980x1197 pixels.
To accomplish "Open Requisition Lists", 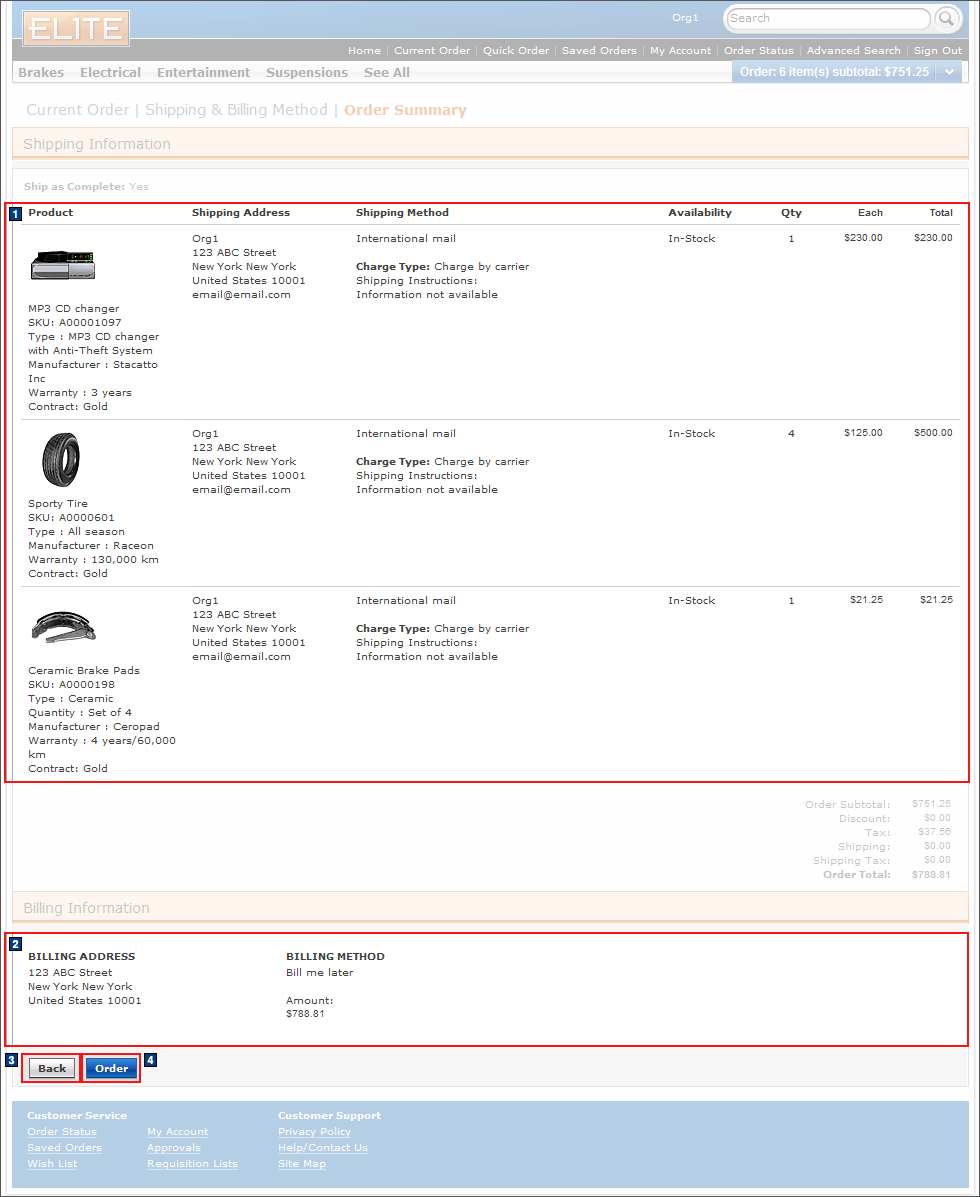I will pyautogui.click(x=192, y=1163).
